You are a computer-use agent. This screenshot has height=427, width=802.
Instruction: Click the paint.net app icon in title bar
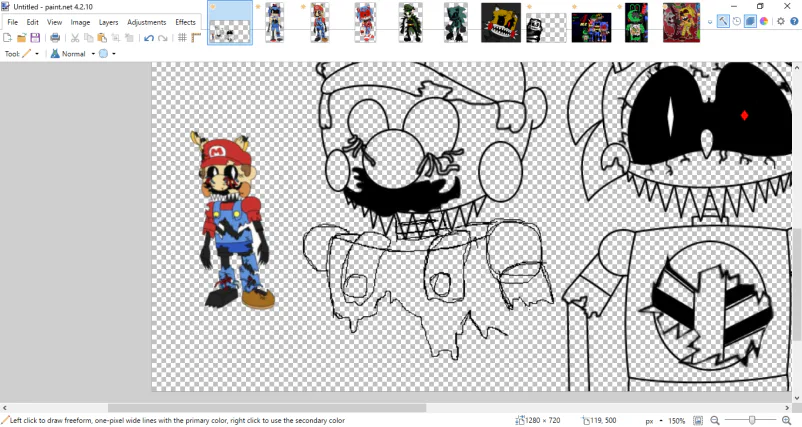(x=6, y=7)
